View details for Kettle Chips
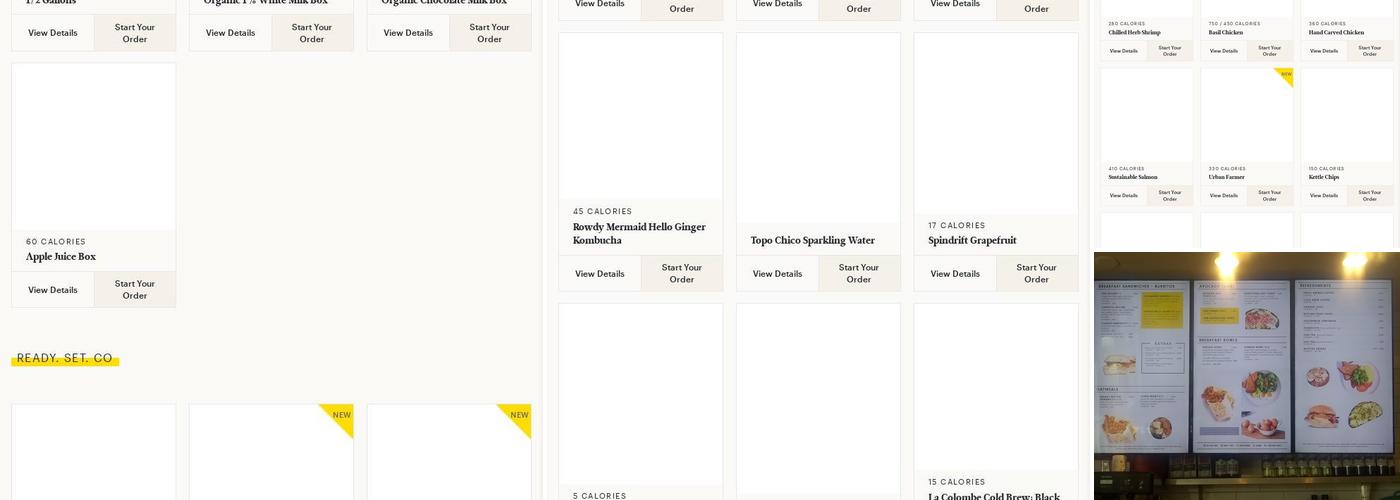This screenshot has width=1400, height=500. [1324, 196]
